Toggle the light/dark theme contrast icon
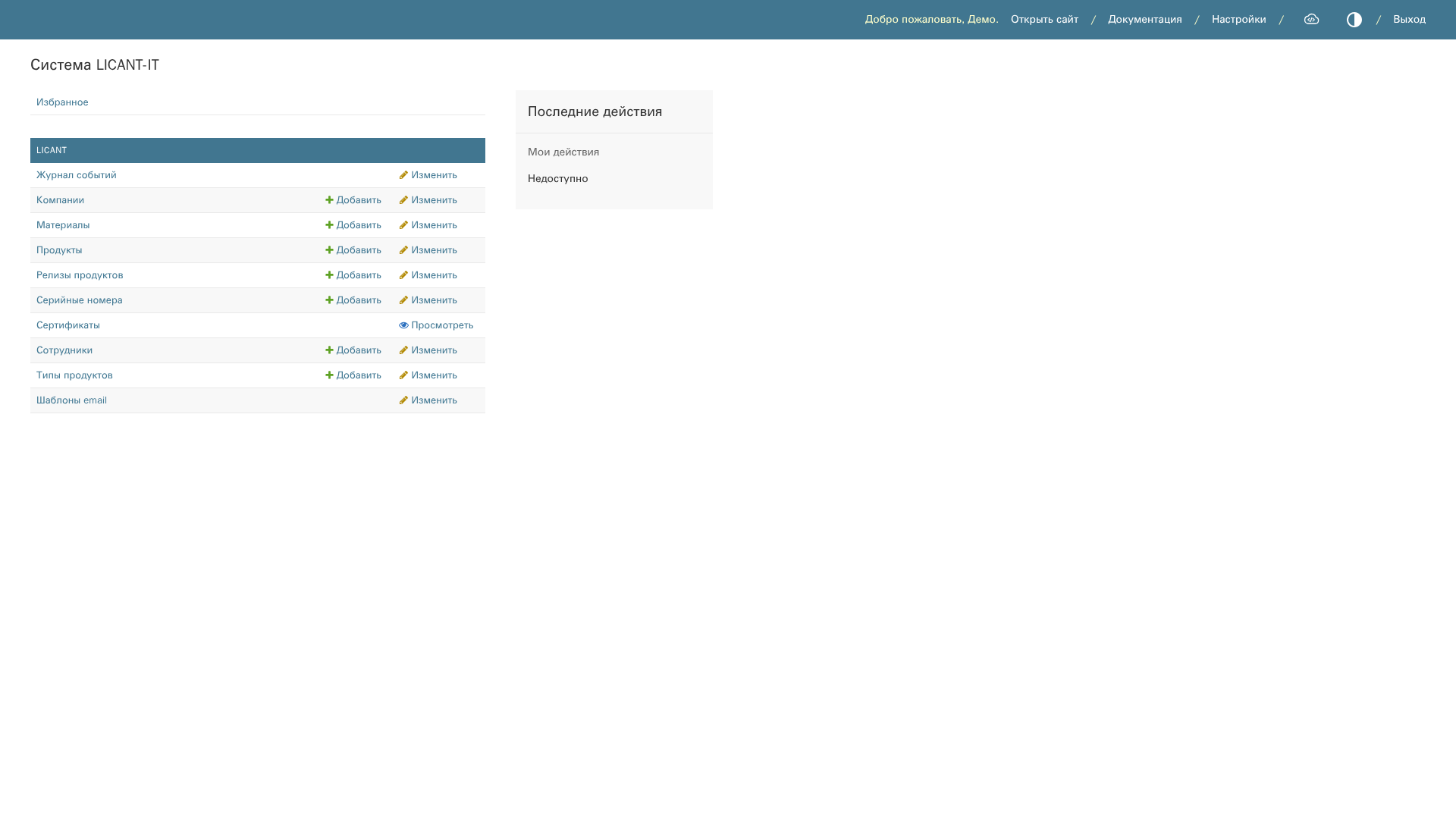Image resolution: width=1456 pixels, height=819 pixels. 1354,20
